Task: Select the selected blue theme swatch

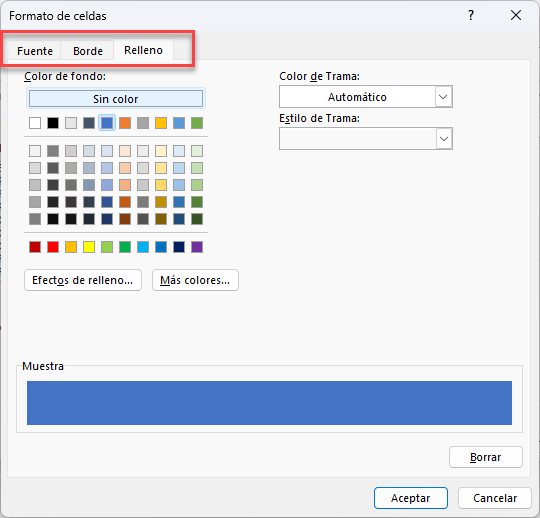Action: coord(107,123)
